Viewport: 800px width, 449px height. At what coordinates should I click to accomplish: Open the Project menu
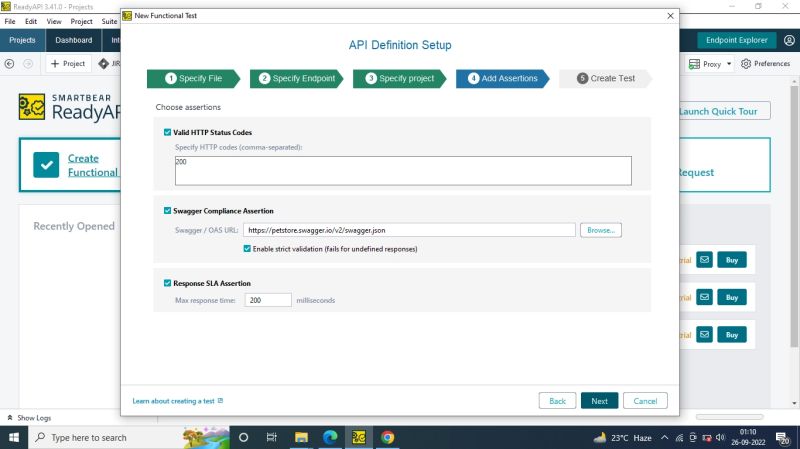(81, 21)
